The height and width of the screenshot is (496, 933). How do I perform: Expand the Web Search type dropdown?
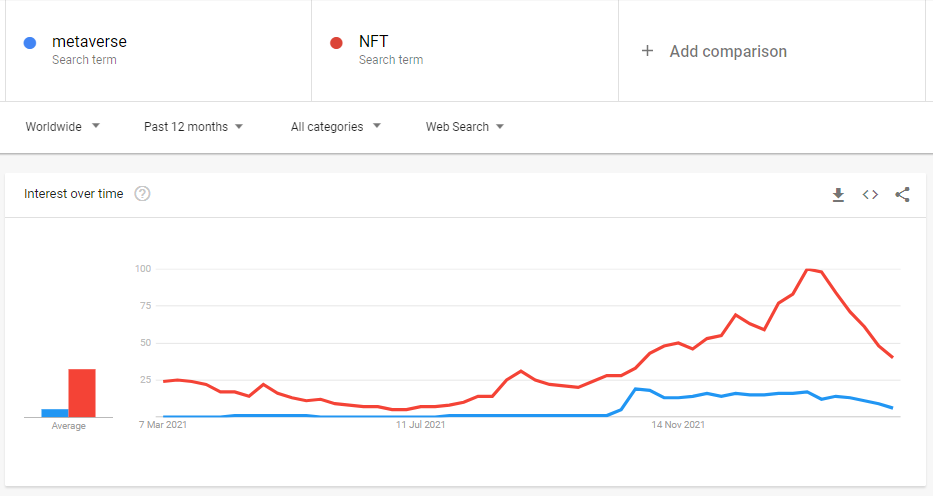(464, 127)
